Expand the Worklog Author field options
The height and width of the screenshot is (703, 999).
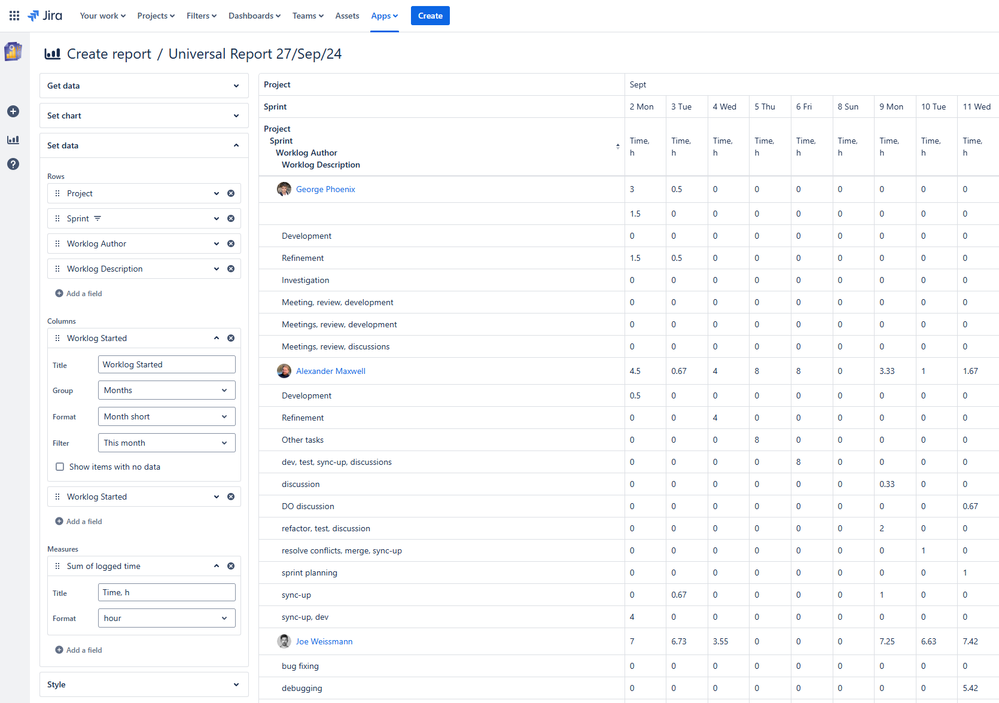coord(217,243)
